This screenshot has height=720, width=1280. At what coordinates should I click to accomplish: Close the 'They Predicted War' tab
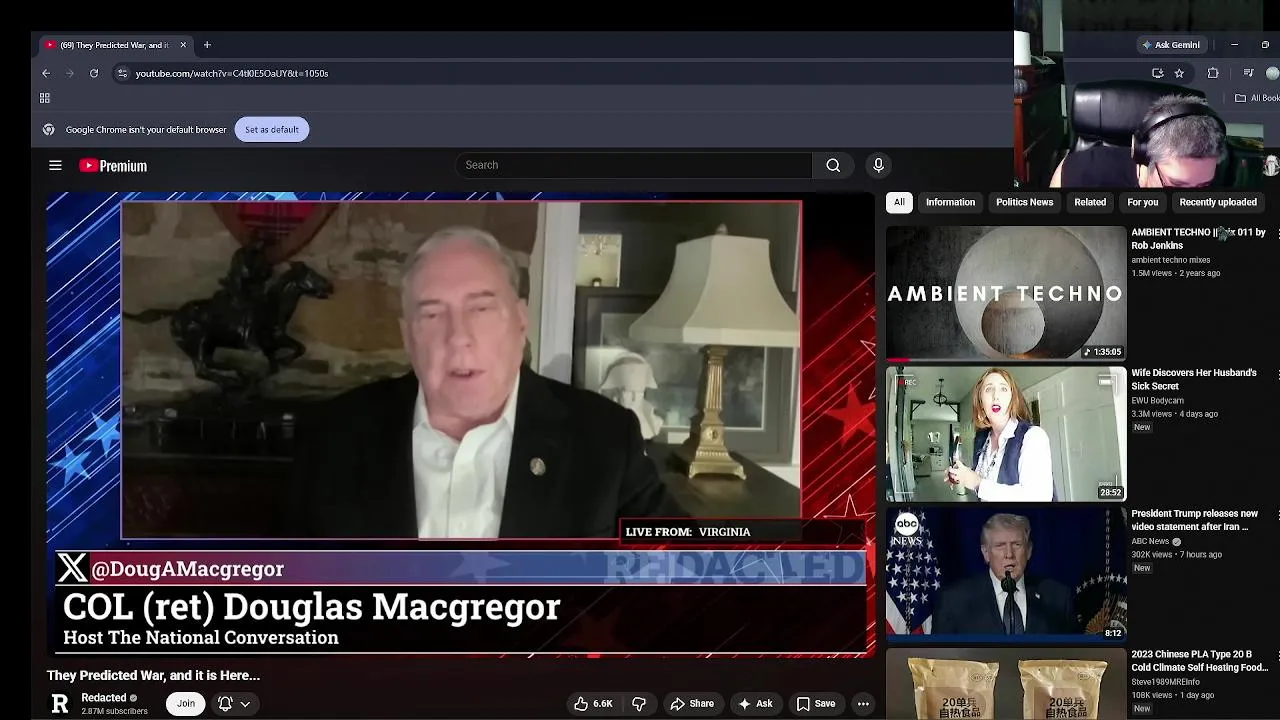(183, 45)
